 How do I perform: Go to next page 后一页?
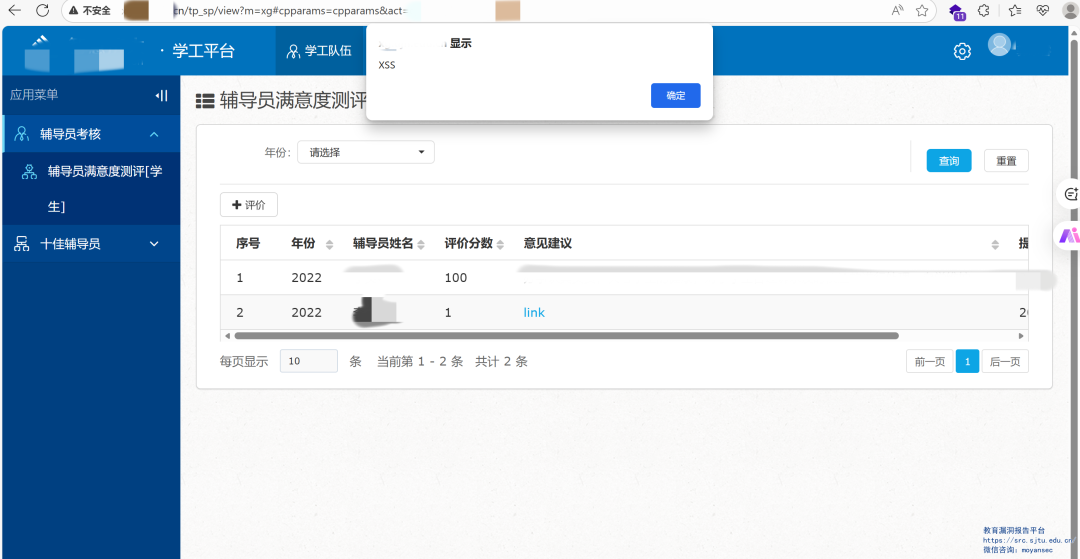pyautogui.click(x=1005, y=361)
